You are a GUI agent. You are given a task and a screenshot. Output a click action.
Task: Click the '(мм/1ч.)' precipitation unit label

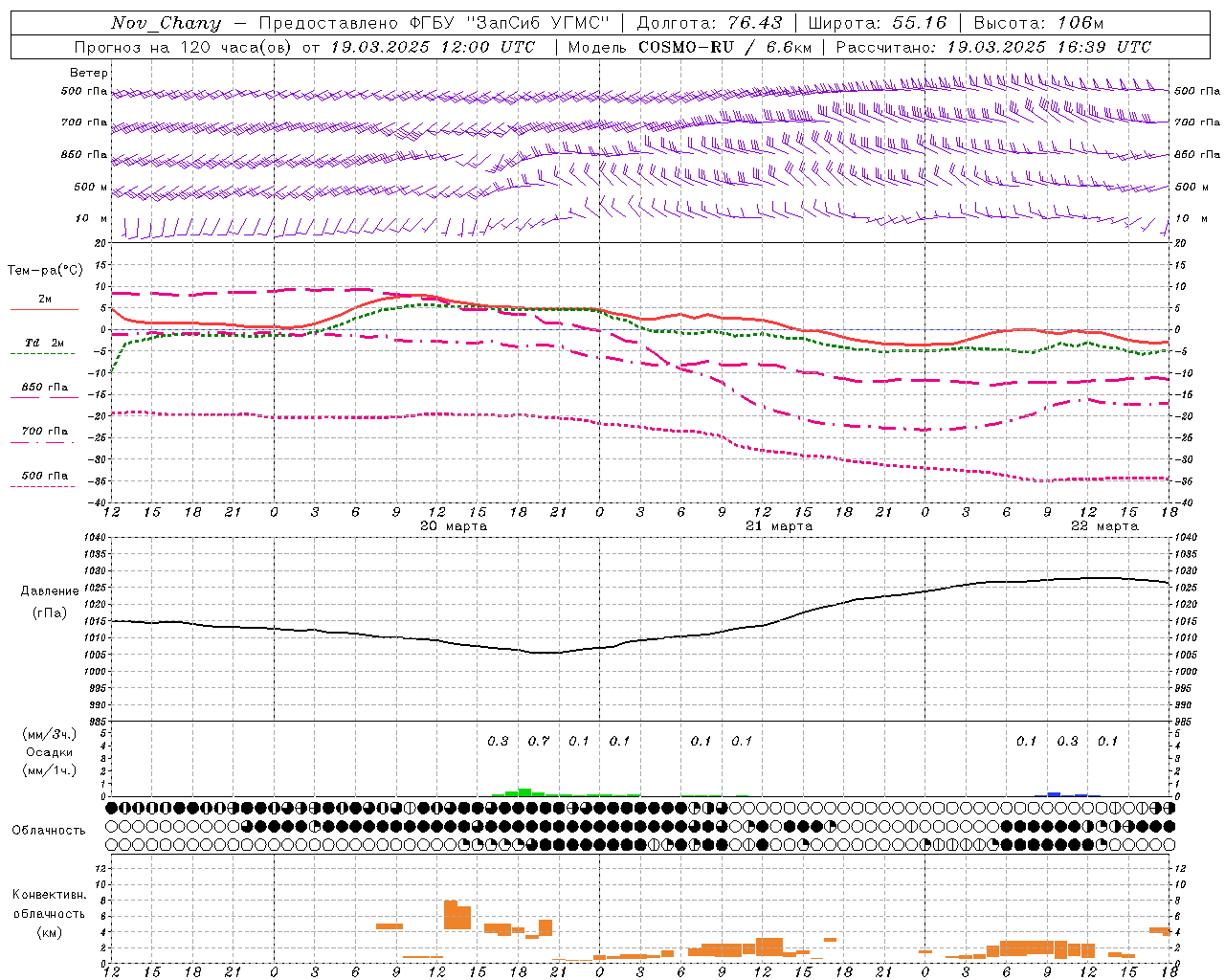[50, 770]
